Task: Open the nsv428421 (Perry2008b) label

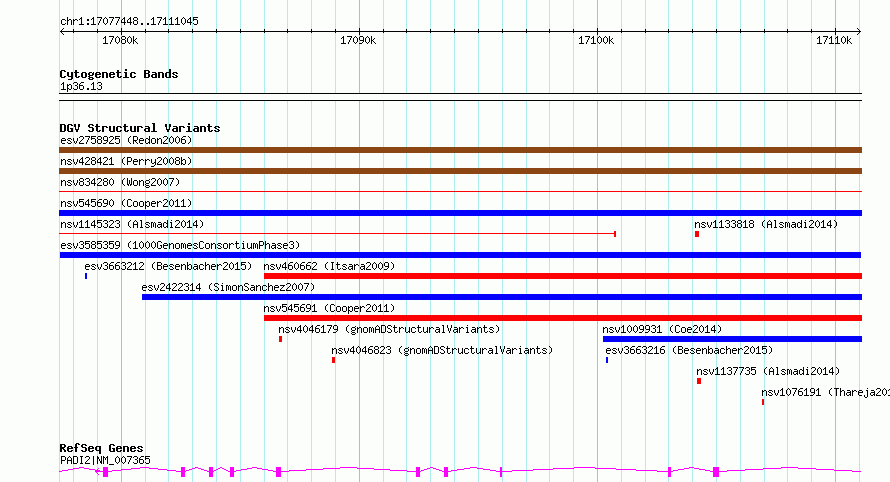Action: 126,161
